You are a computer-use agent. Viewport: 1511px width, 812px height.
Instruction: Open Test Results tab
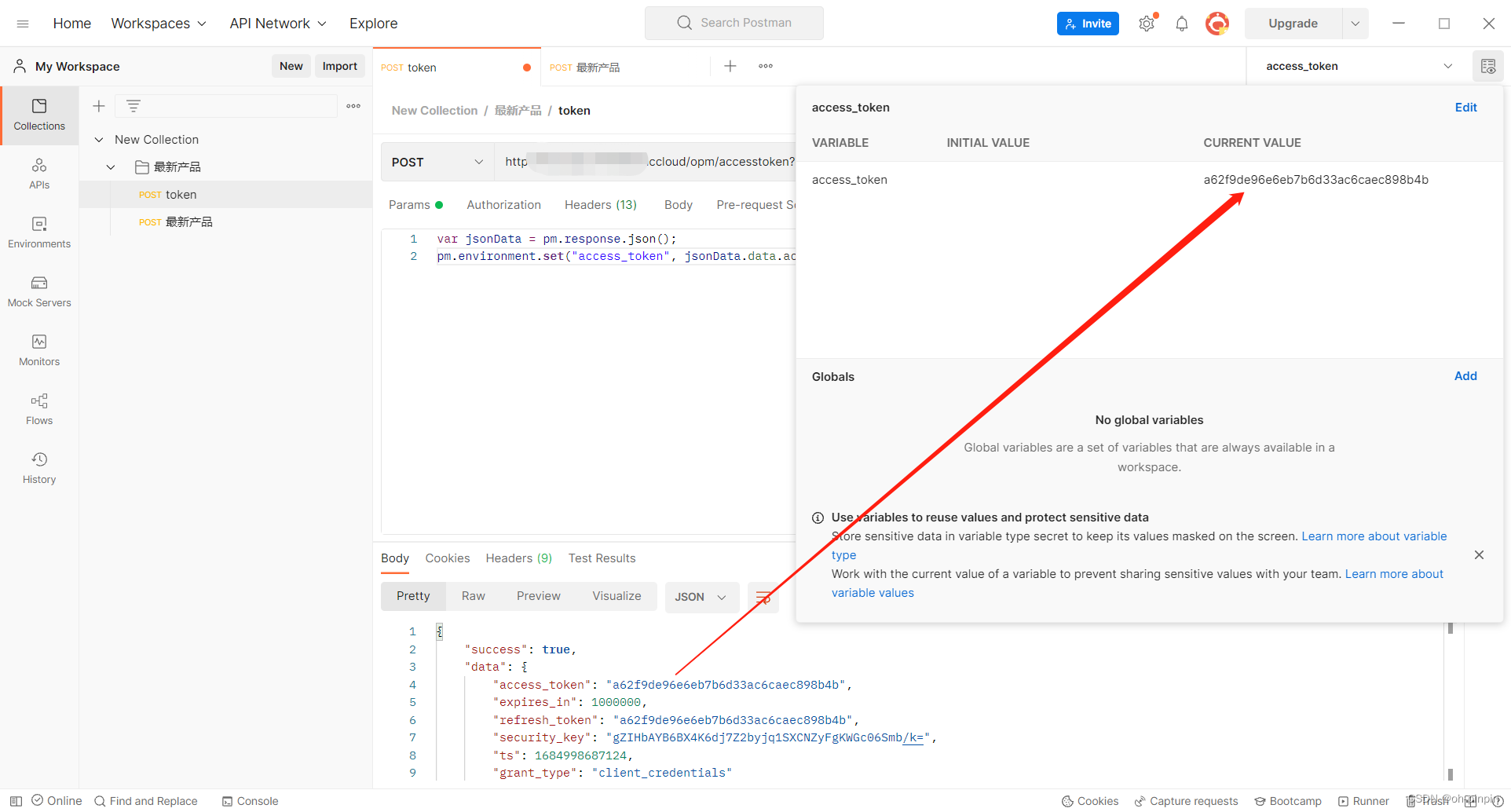[x=602, y=558]
